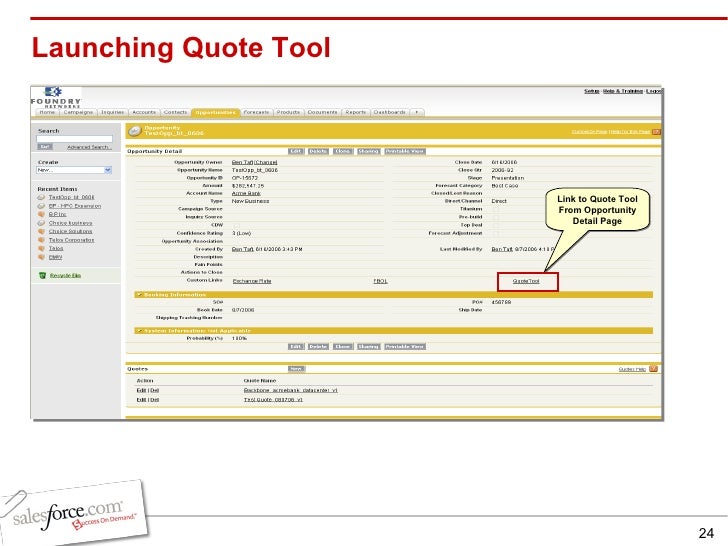Click the Setup link
The width and height of the screenshot is (728, 546).
pos(592,91)
